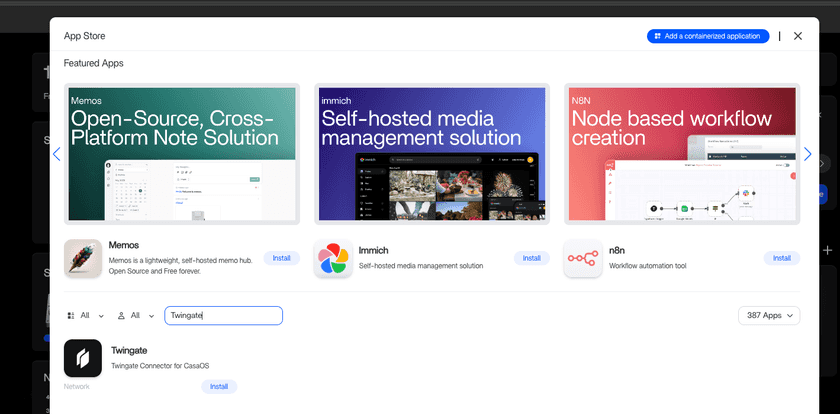Click the Twingate app title
This screenshot has width=840, height=414.
click(x=129, y=350)
